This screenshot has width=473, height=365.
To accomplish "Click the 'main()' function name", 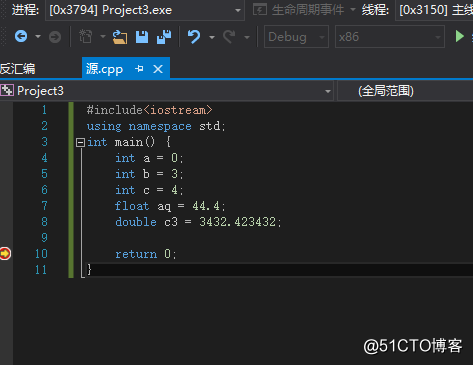I will (x=135, y=142).
